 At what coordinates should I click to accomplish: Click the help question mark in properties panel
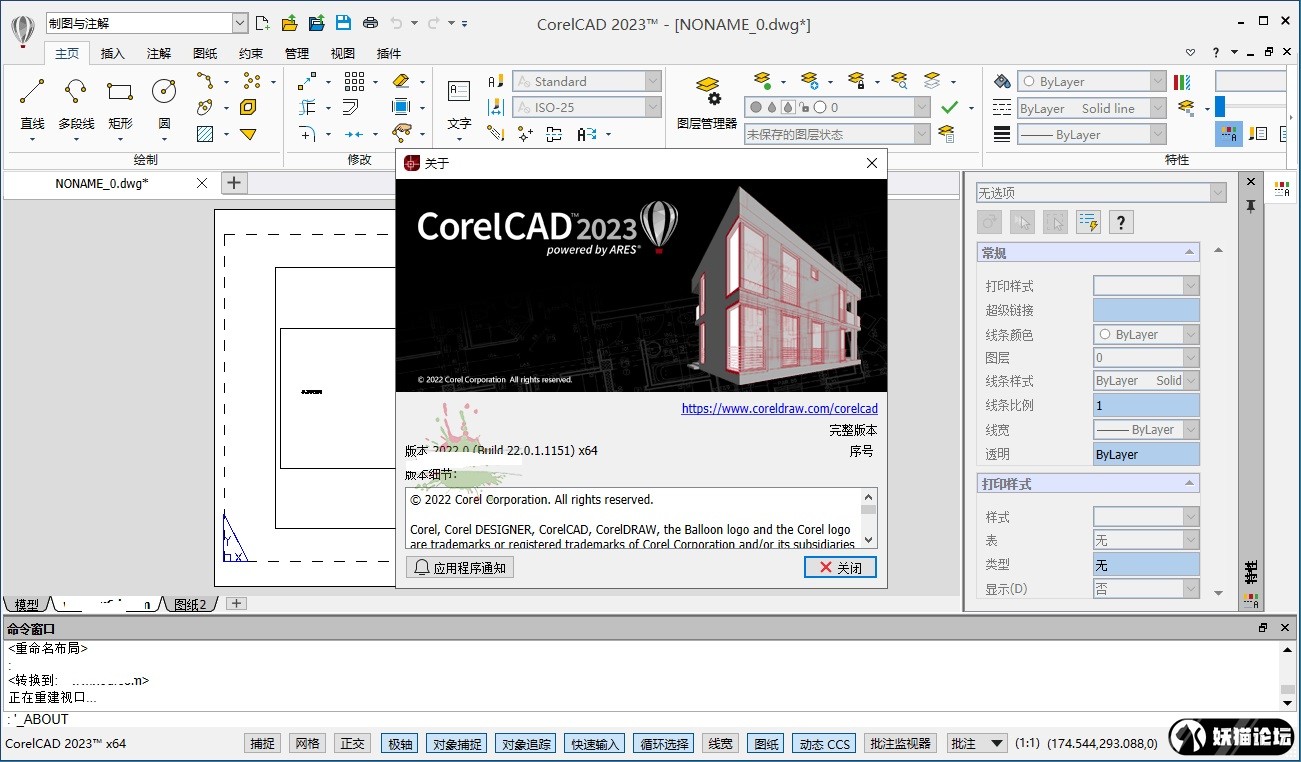(1121, 222)
